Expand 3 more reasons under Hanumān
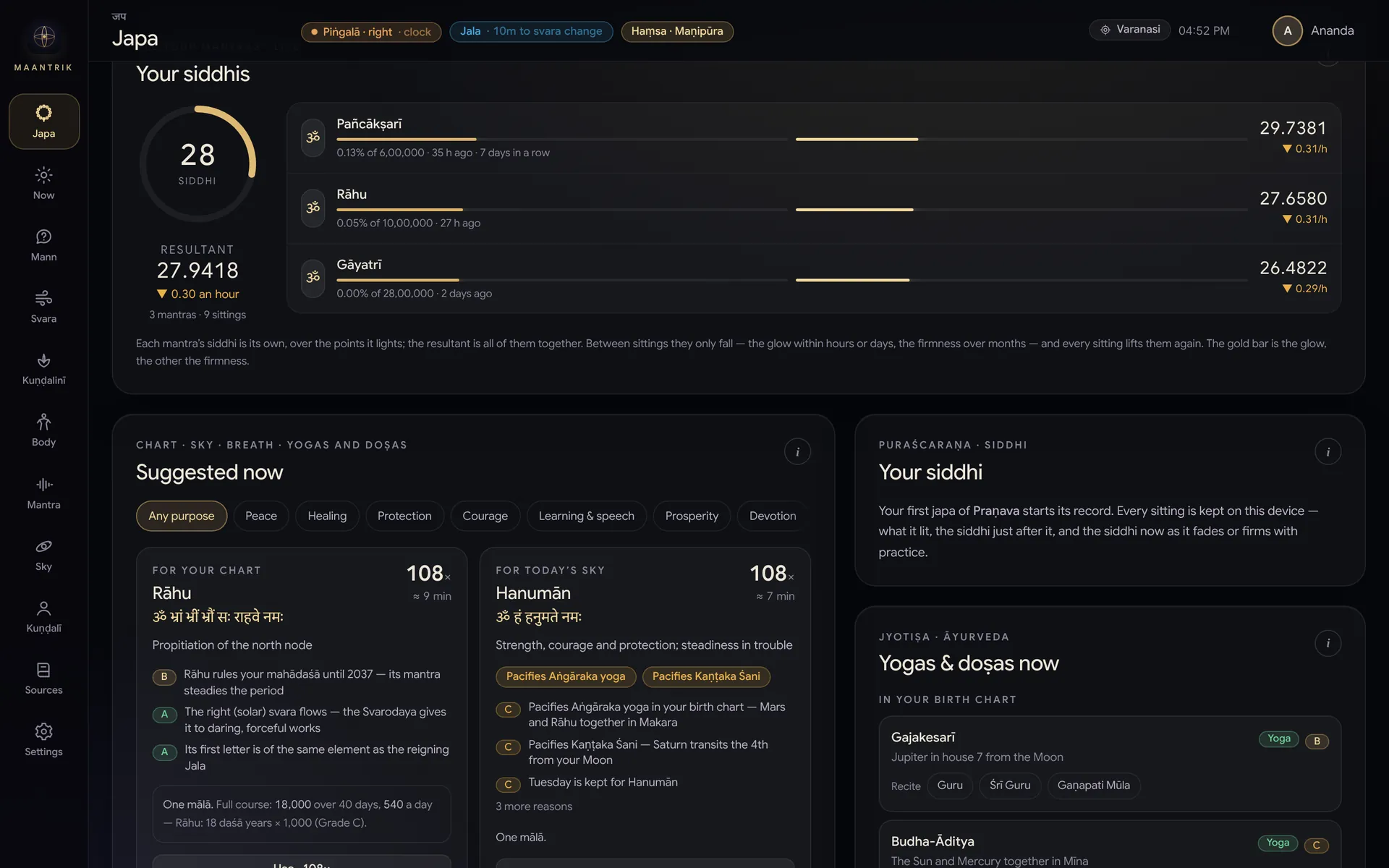 tap(534, 807)
